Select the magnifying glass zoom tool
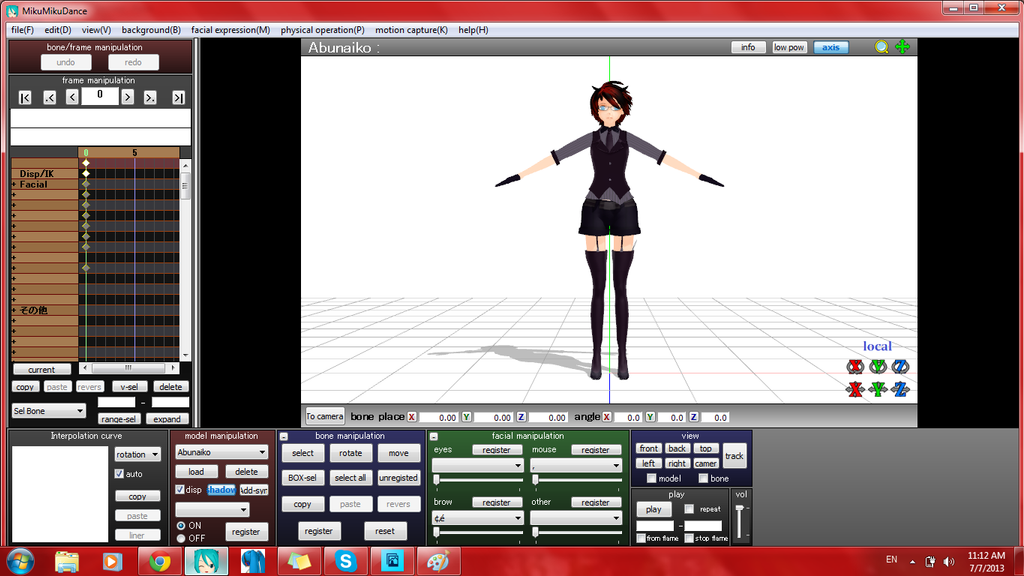 pyautogui.click(x=881, y=47)
